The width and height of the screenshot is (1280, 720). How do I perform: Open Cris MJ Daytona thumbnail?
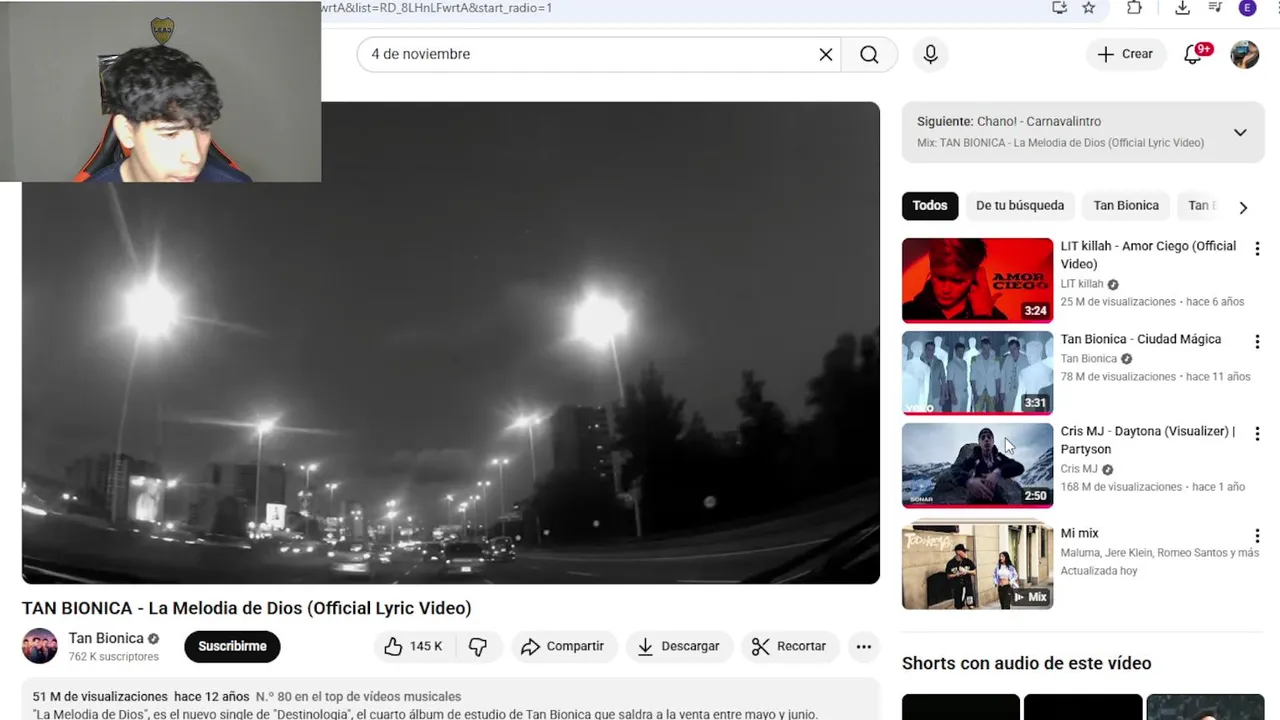click(977, 465)
